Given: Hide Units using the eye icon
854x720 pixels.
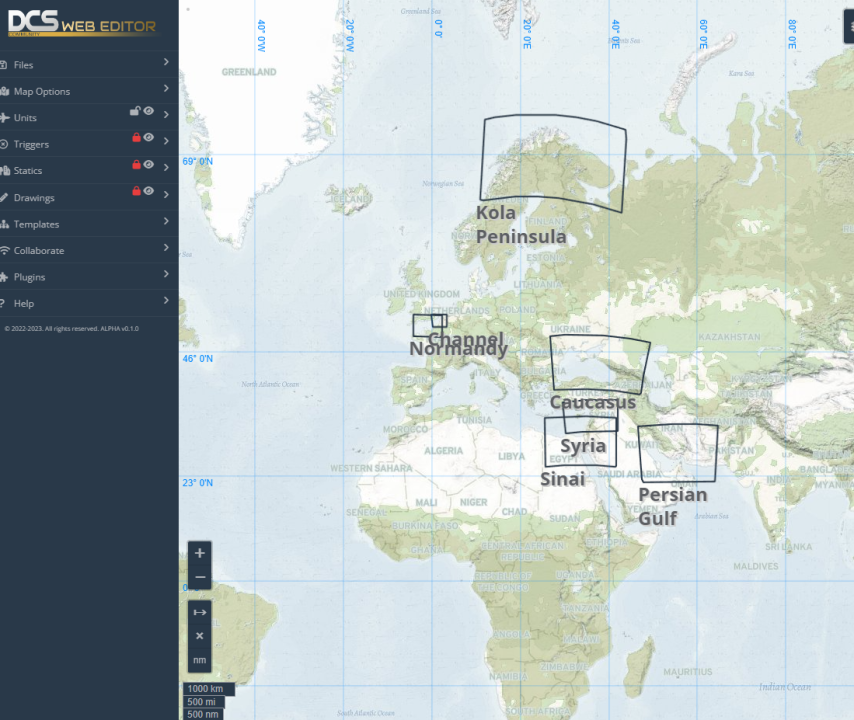Looking at the screenshot, I should pyautogui.click(x=149, y=111).
